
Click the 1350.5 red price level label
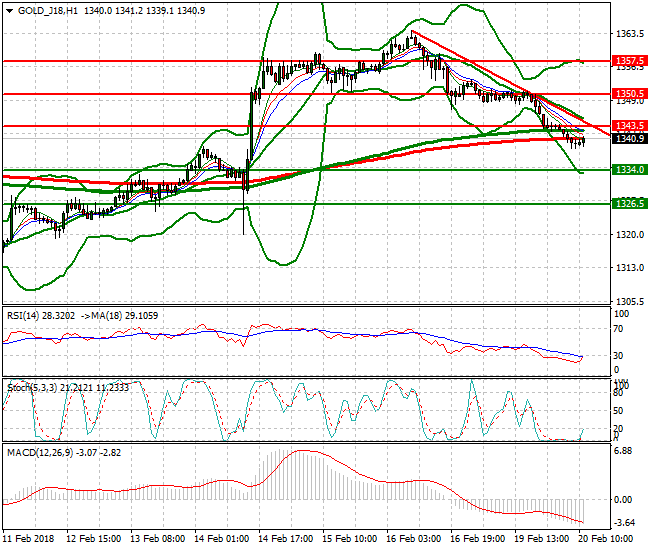click(630, 94)
